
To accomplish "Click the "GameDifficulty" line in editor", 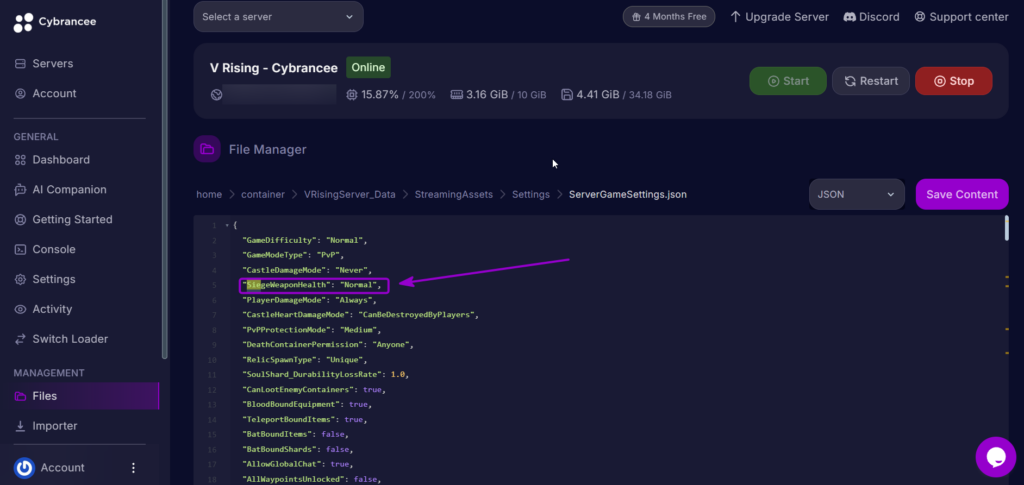I will pos(305,240).
